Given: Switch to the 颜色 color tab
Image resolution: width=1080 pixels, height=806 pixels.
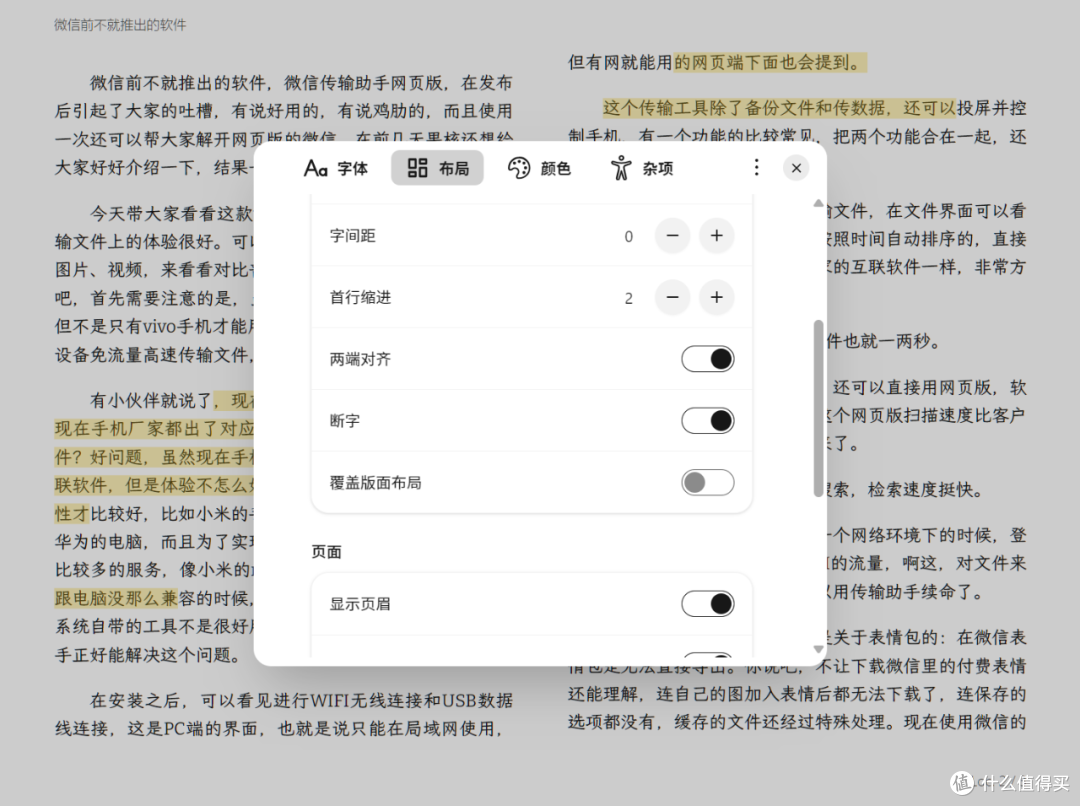Looking at the screenshot, I should [x=539, y=168].
